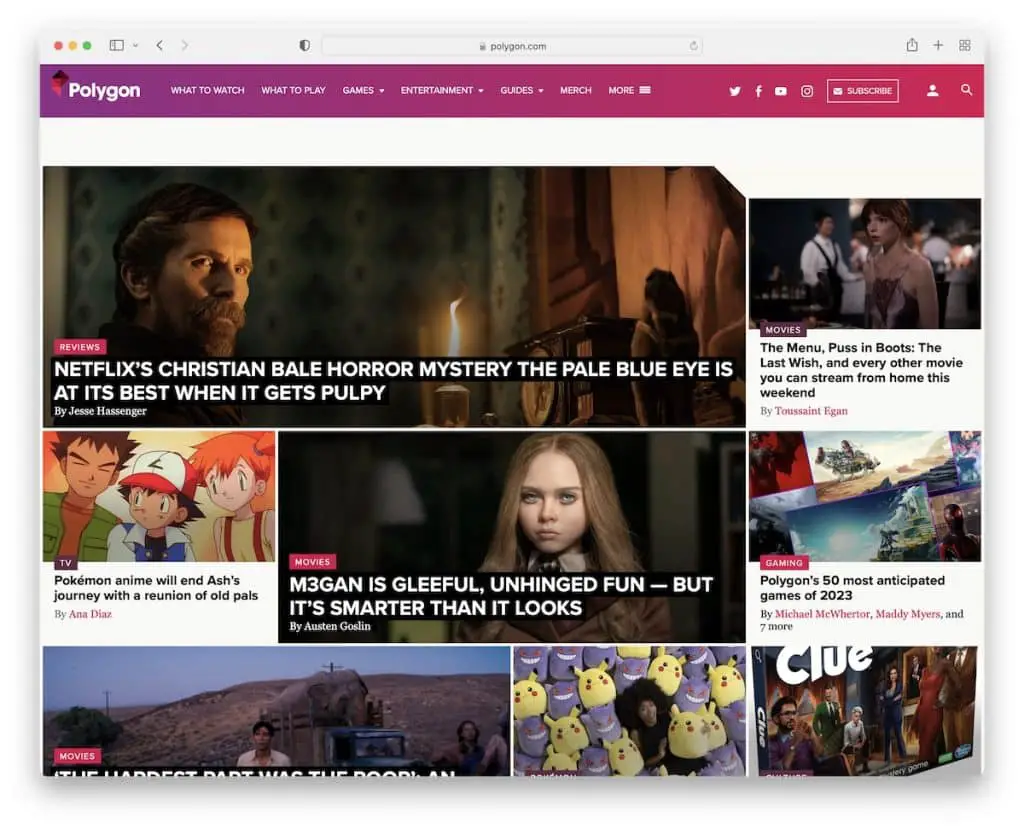The width and height of the screenshot is (1024, 829).
Task: Open site search magnifier icon
Action: pyautogui.click(x=967, y=90)
